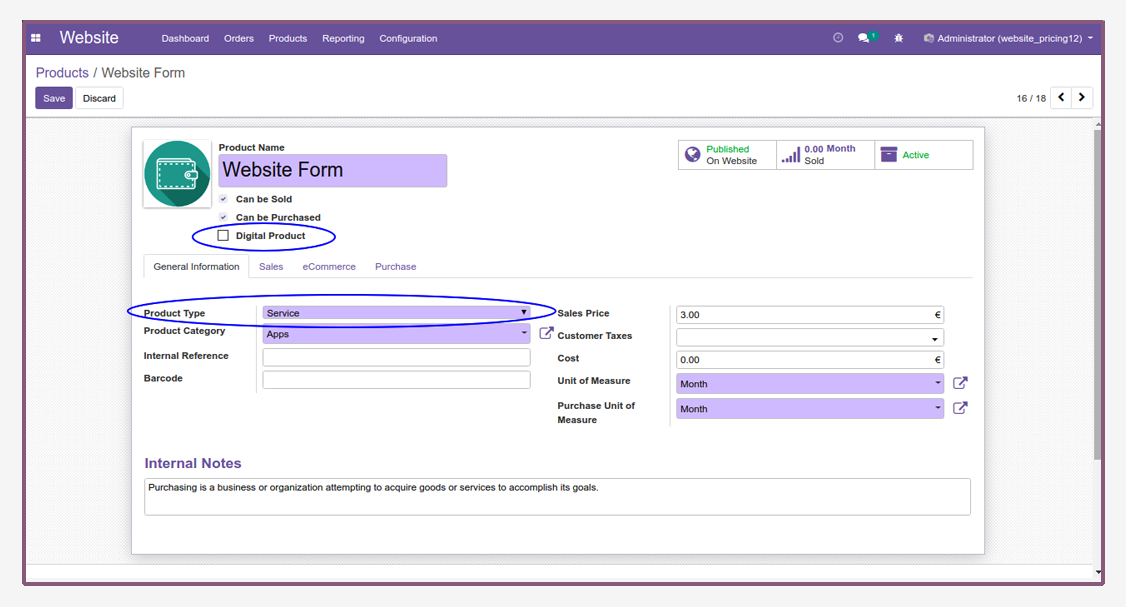Switch to General Information tab
Screen dimensions: 1126x607
[x=196, y=267]
